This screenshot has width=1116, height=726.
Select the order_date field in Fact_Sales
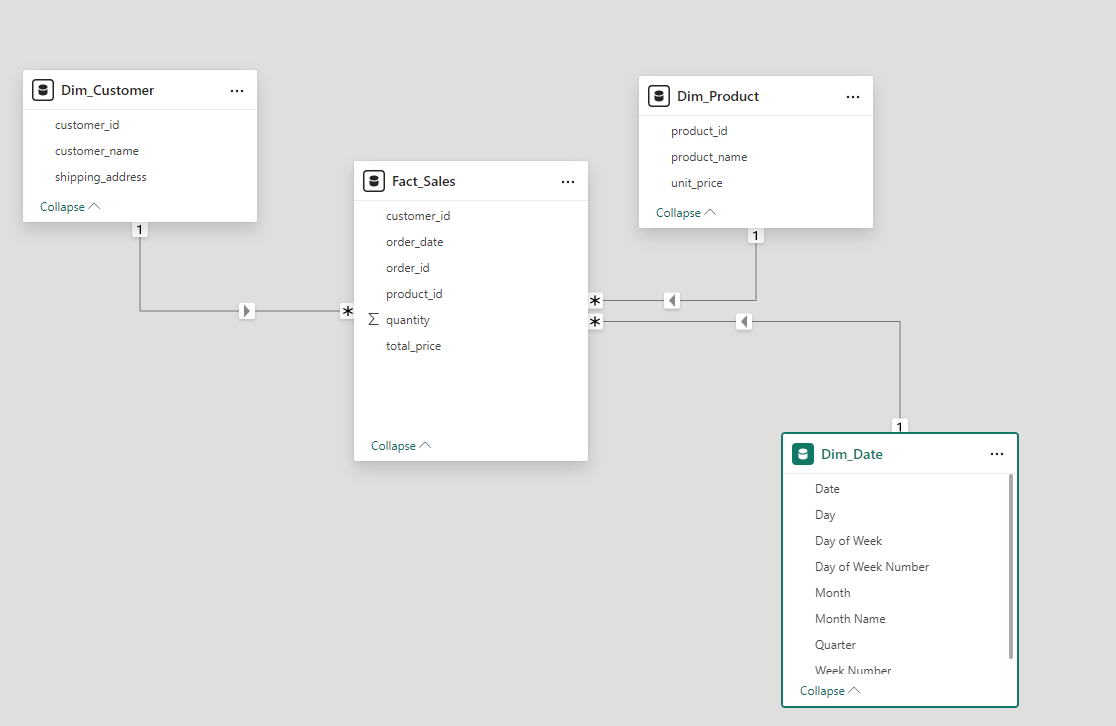[414, 241]
